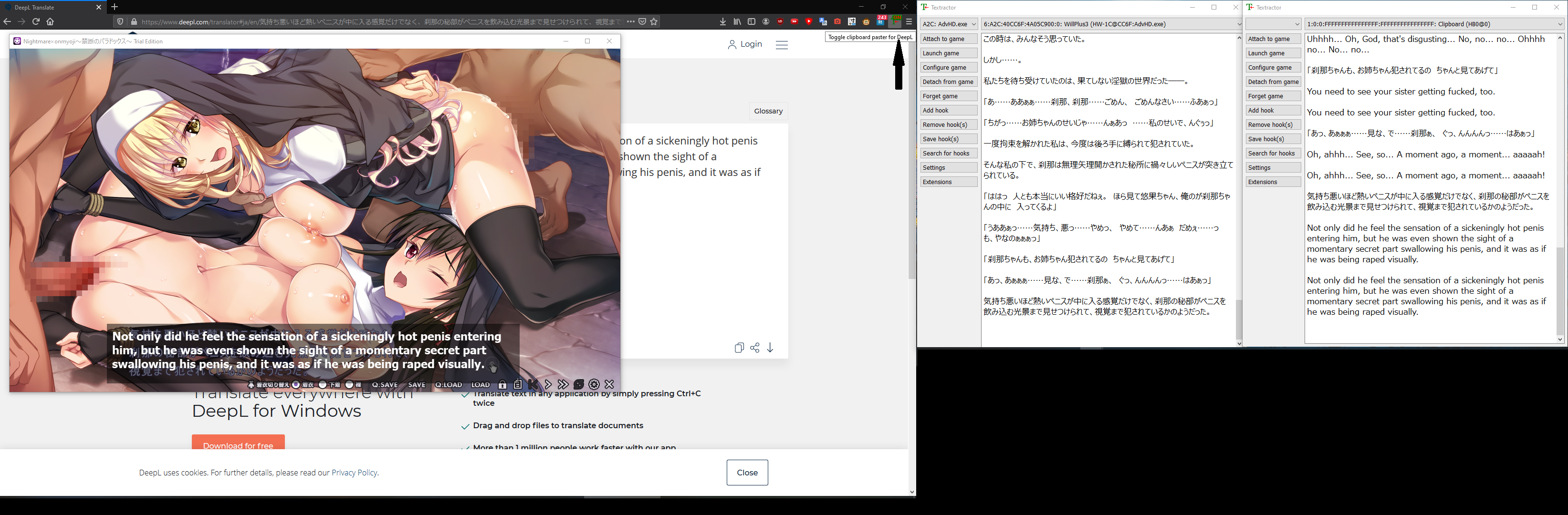The height and width of the screenshot is (515, 1568).
Task: Open the uBlock Origin extension icon
Action: [x=780, y=21]
